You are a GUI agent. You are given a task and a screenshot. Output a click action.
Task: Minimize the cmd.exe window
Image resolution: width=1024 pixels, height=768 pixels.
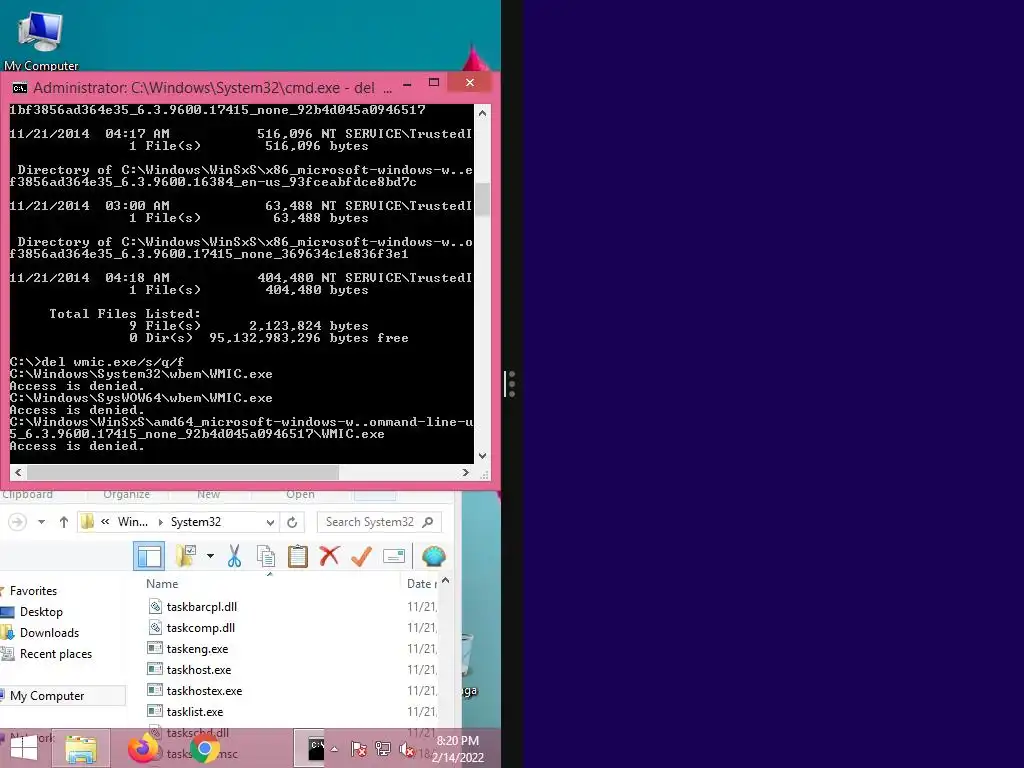[x=407, y=84]
